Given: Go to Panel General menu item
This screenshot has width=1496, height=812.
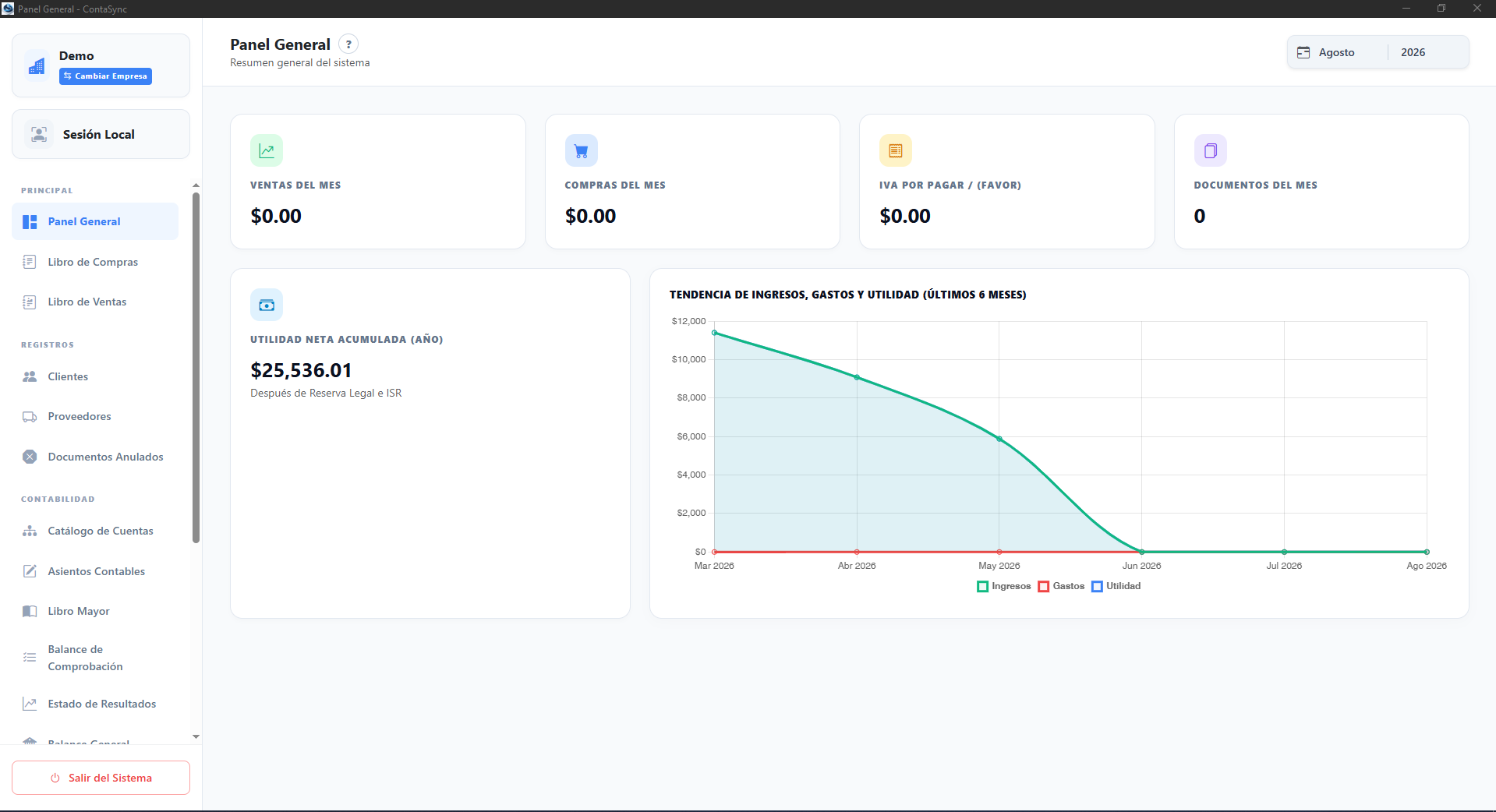Looking at the screenshot, I should [95, 221].
